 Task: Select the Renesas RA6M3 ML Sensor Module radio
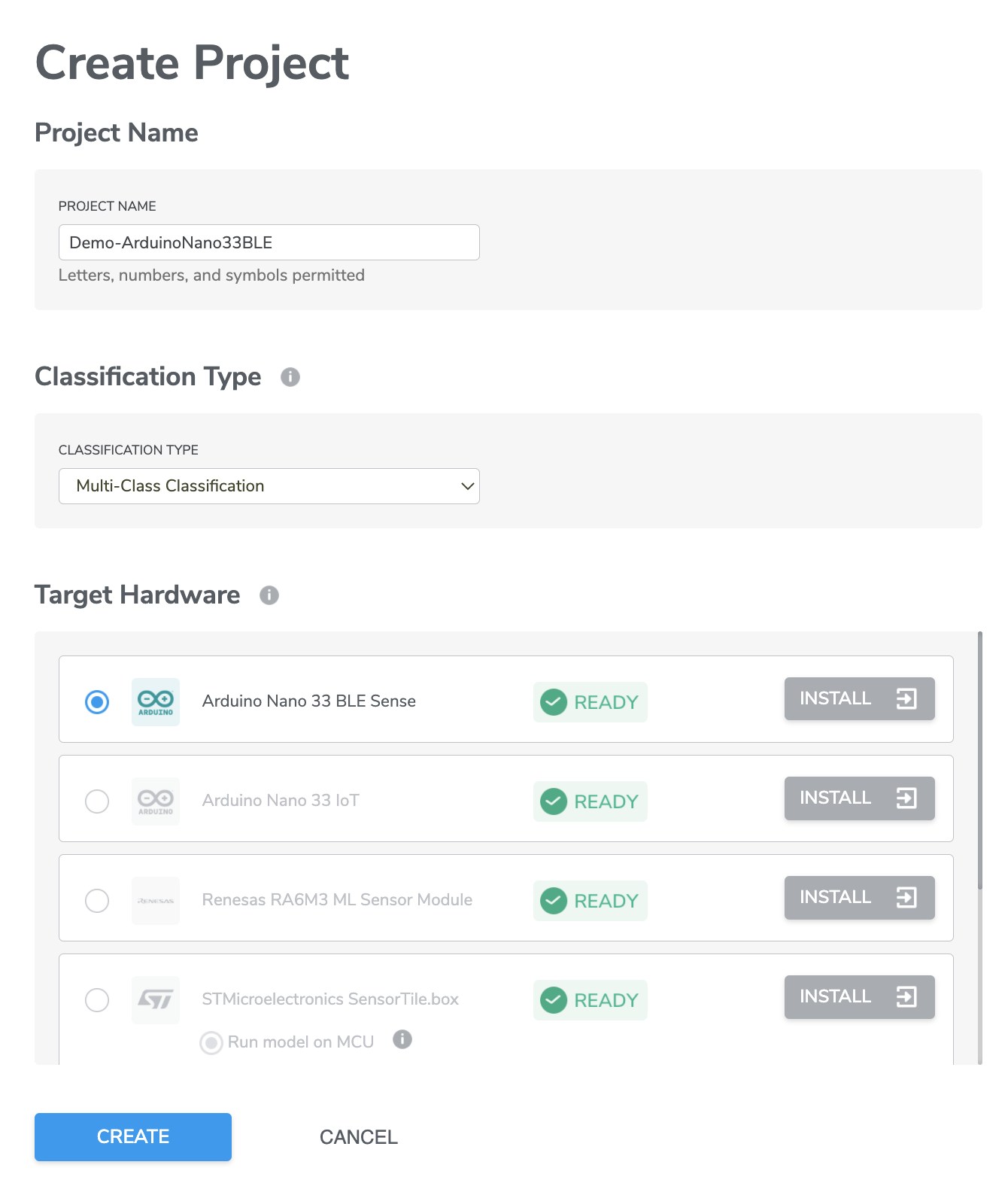[97, 901]
